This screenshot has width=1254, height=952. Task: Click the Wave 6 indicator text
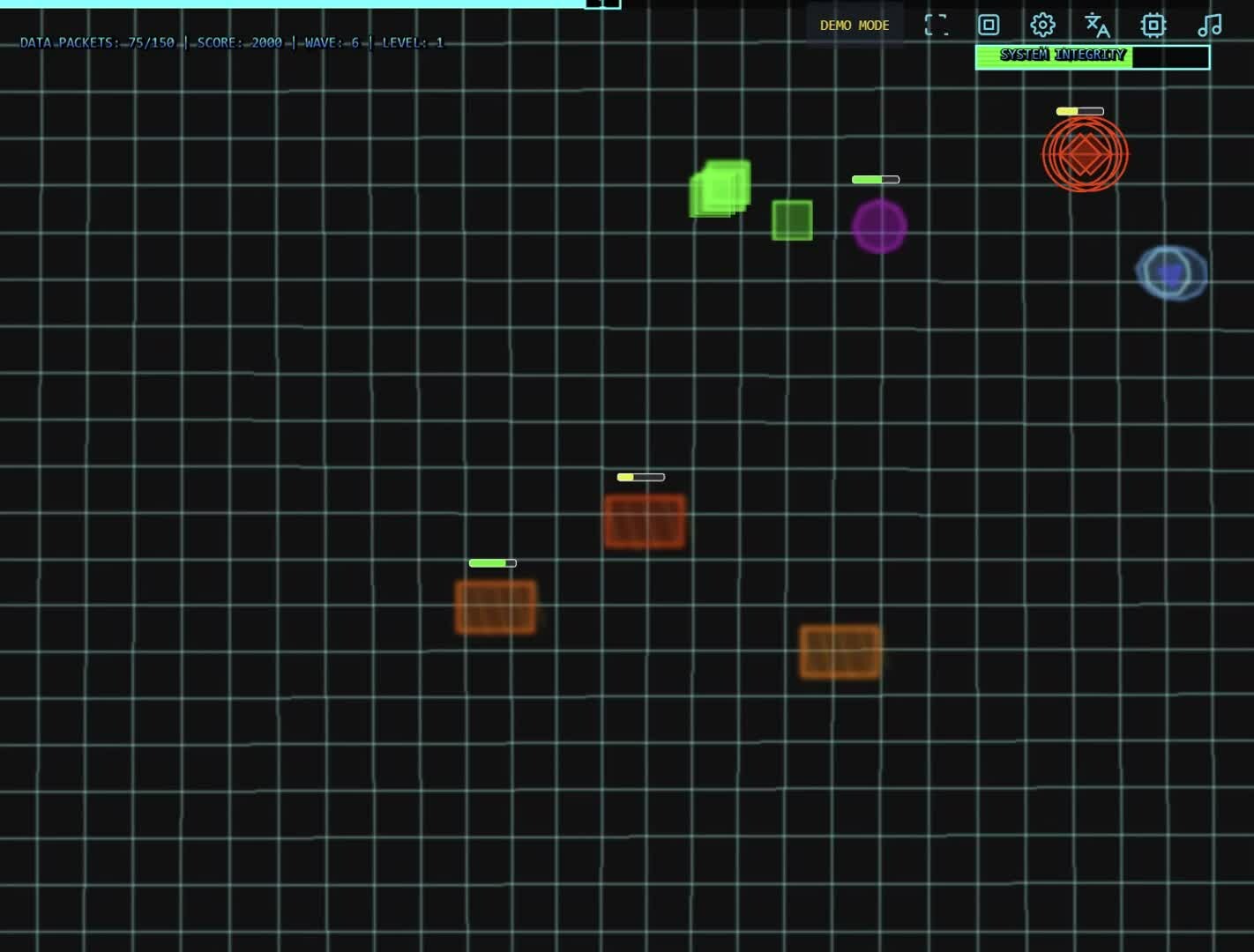[332, 42]
